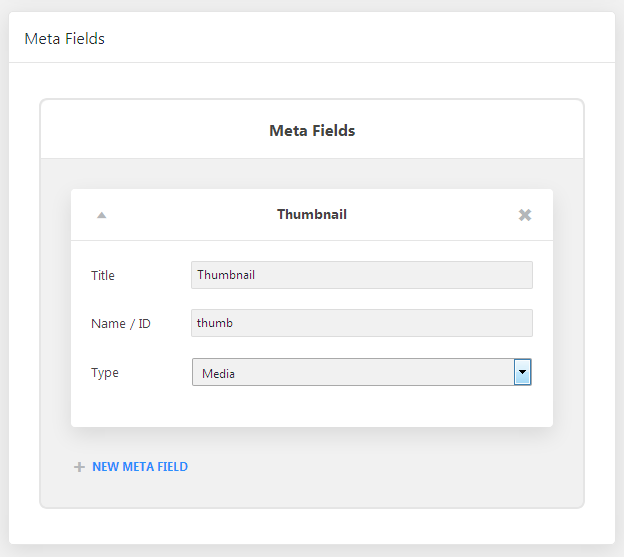The height and width of the screenshot is (557, 624).
Task: Click the Title label
Action: point(103,275)
